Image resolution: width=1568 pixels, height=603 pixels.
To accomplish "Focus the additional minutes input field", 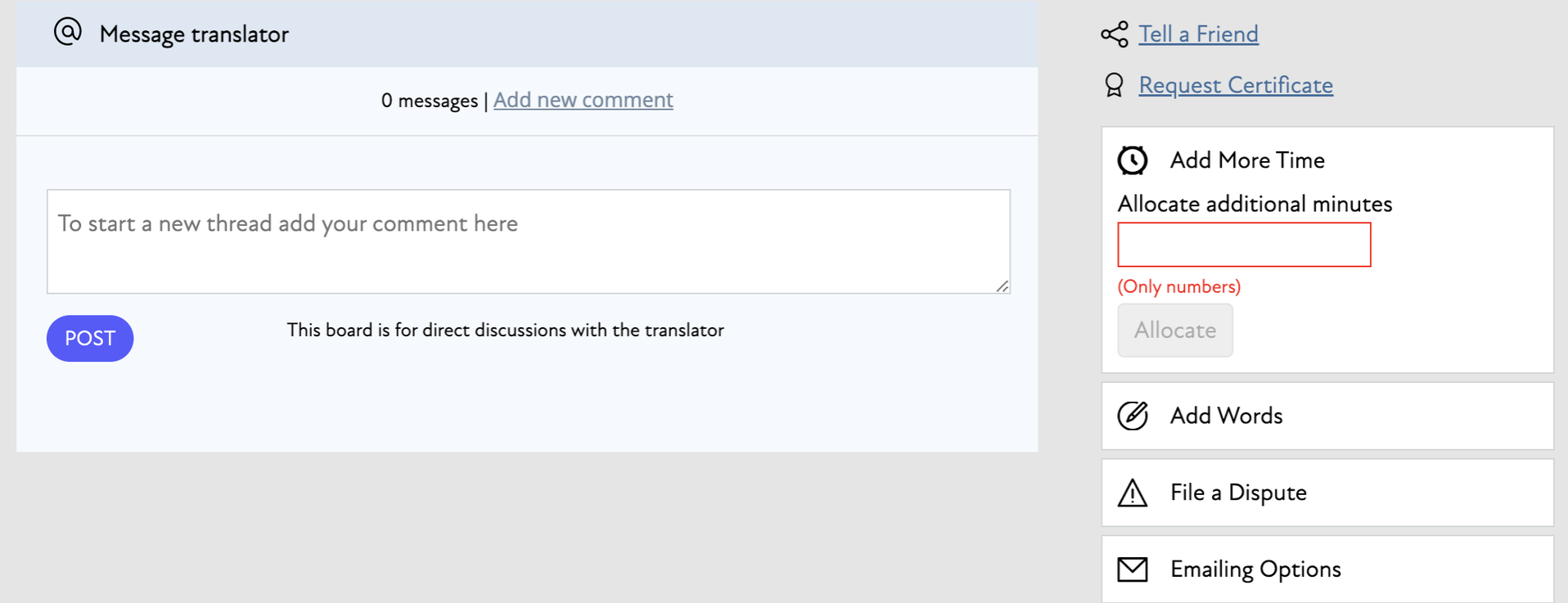I will [x=1243, y=245].
